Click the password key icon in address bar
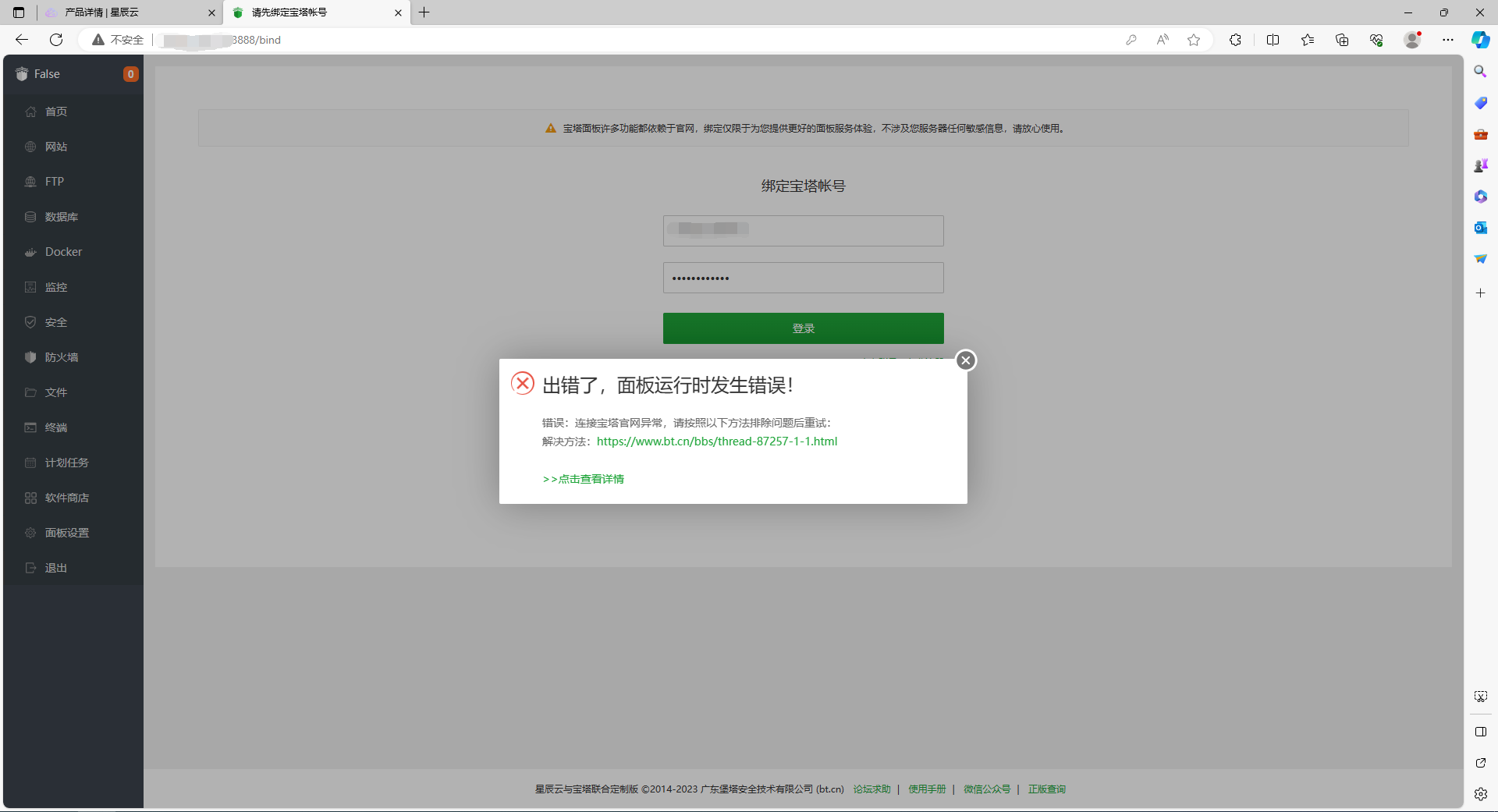The image size is (1498, 812). coord(1131,40)
